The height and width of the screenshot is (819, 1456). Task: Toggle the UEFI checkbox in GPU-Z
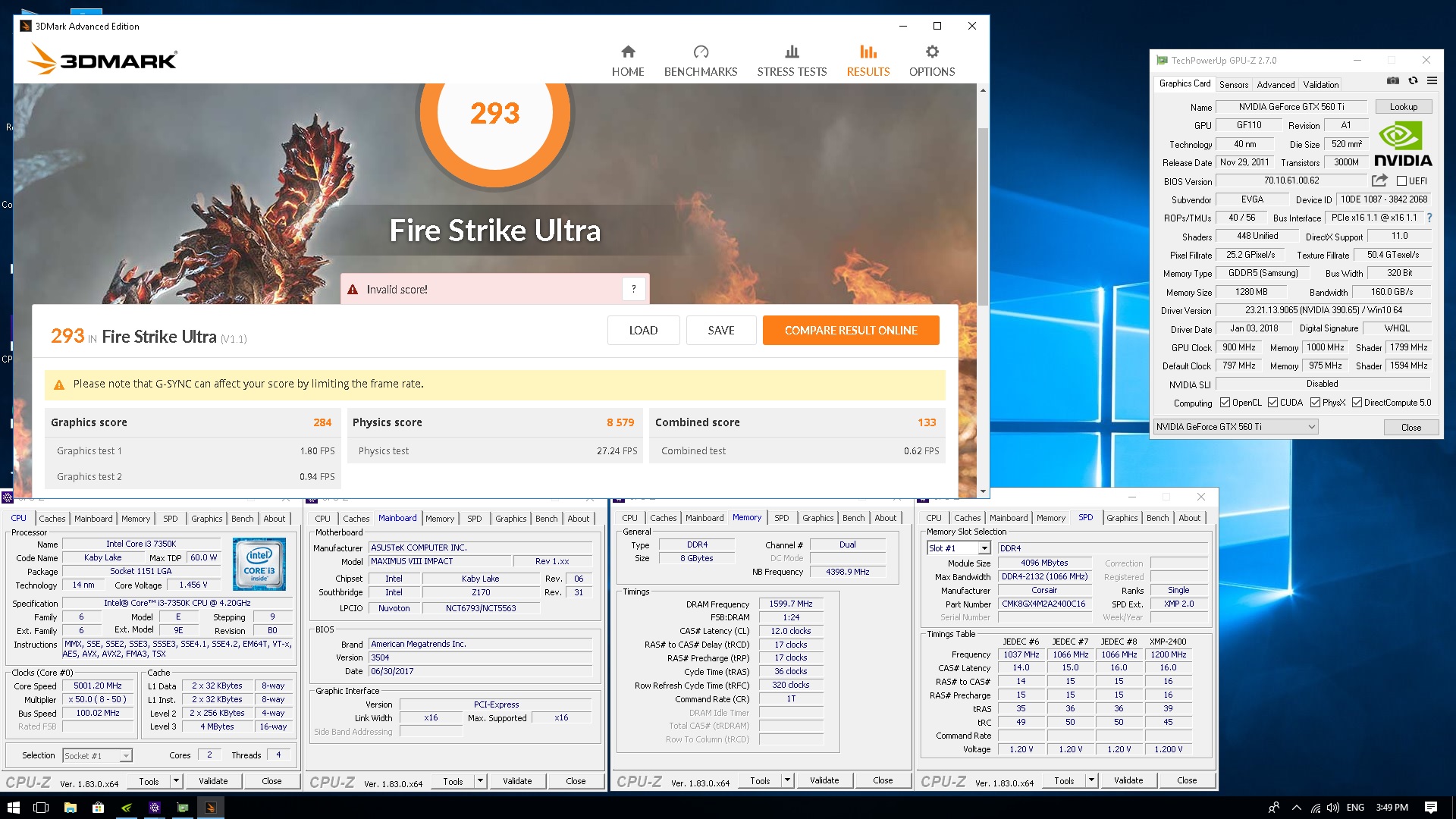pos(1402,181)
